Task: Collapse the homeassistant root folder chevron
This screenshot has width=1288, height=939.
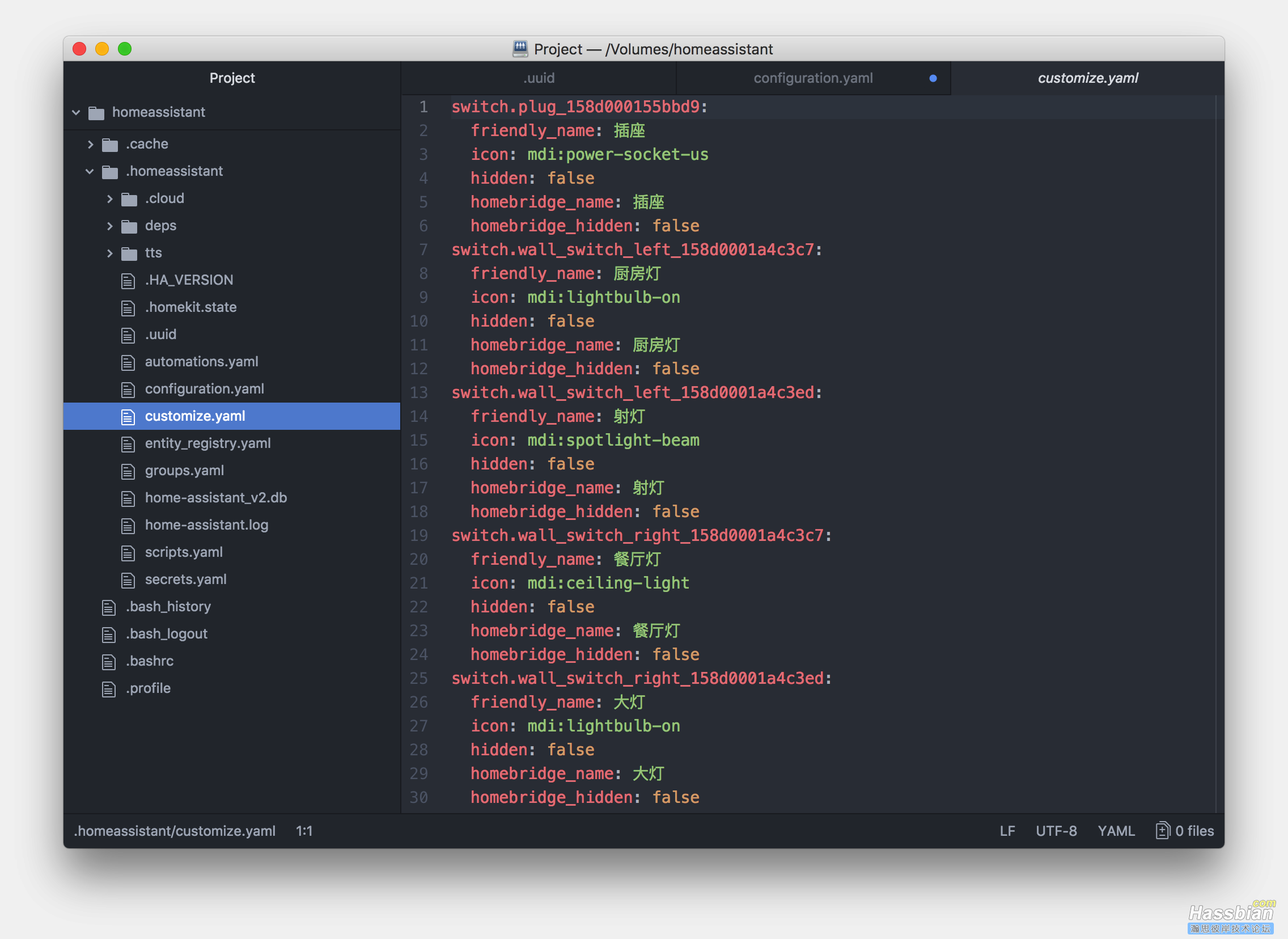Action: point(76,112)
